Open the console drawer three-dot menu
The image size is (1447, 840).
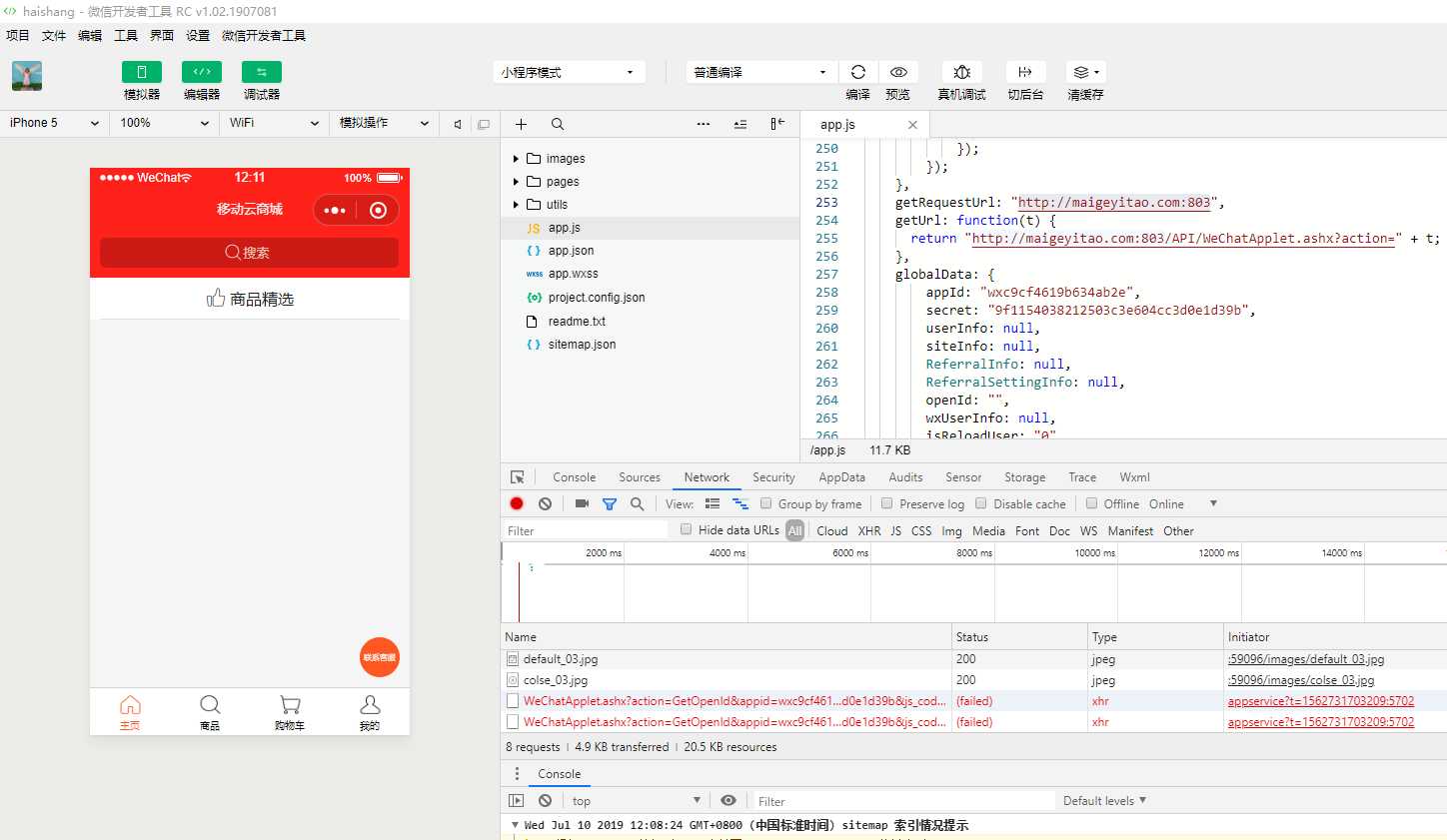coord(517,774)
